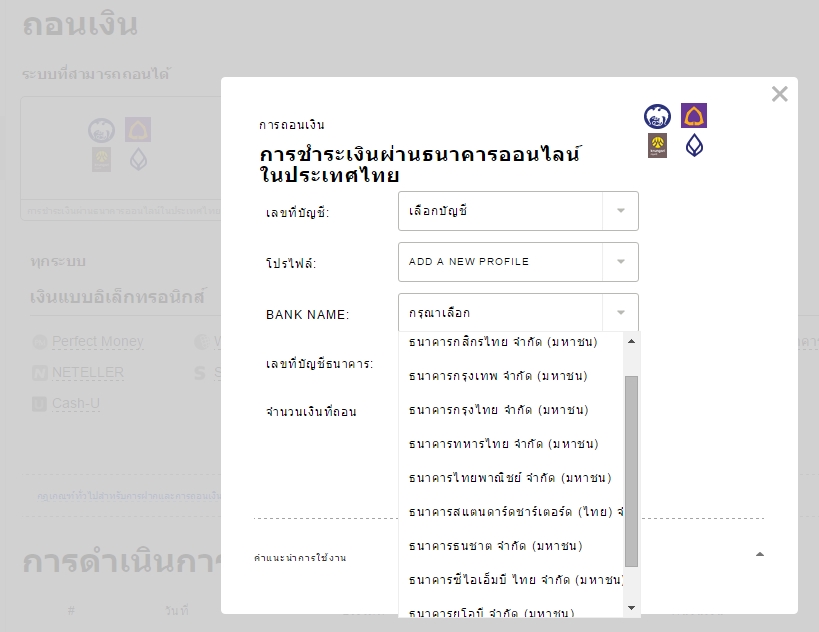Select ธนาคารทหารไทย จำกัด (มหาชน) option
The image size is (819, 632).
tap(511, 444)
